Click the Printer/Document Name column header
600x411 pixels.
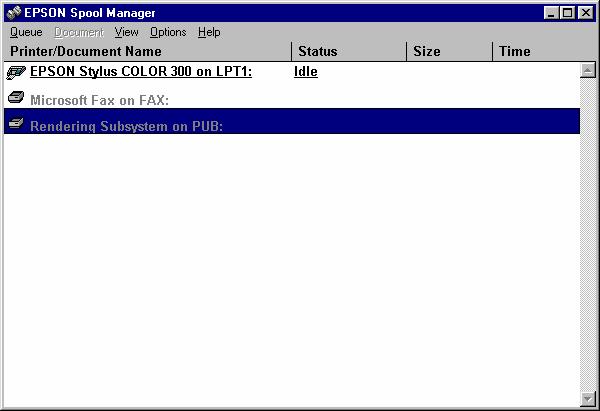[x=147, y=51]
